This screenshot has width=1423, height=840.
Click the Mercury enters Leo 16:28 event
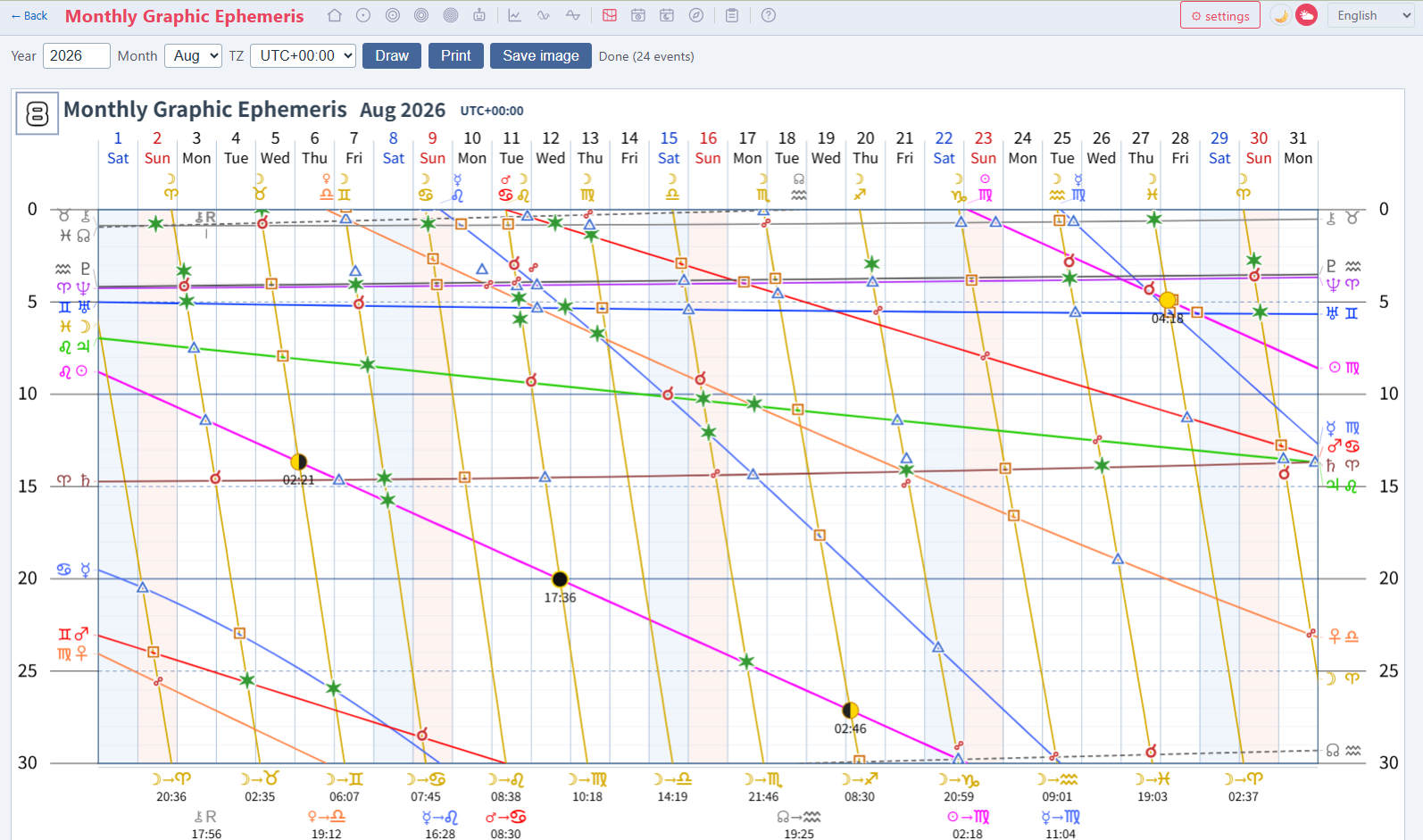click(x=440, y=825)
